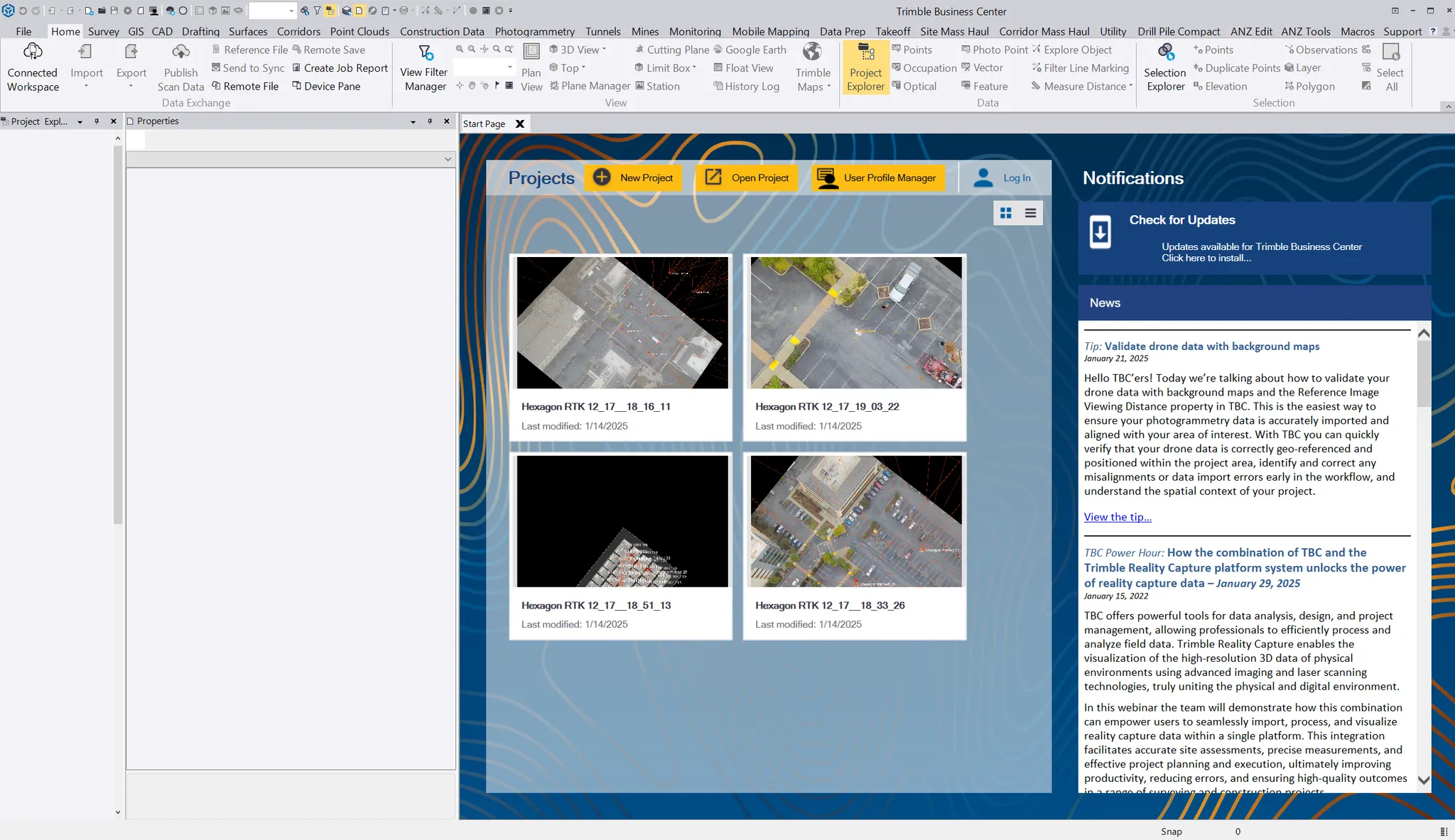Toggle the highlighted page icon in quick access toolbar
This screenshot has width=1455, height=840.
pos(359,11)
